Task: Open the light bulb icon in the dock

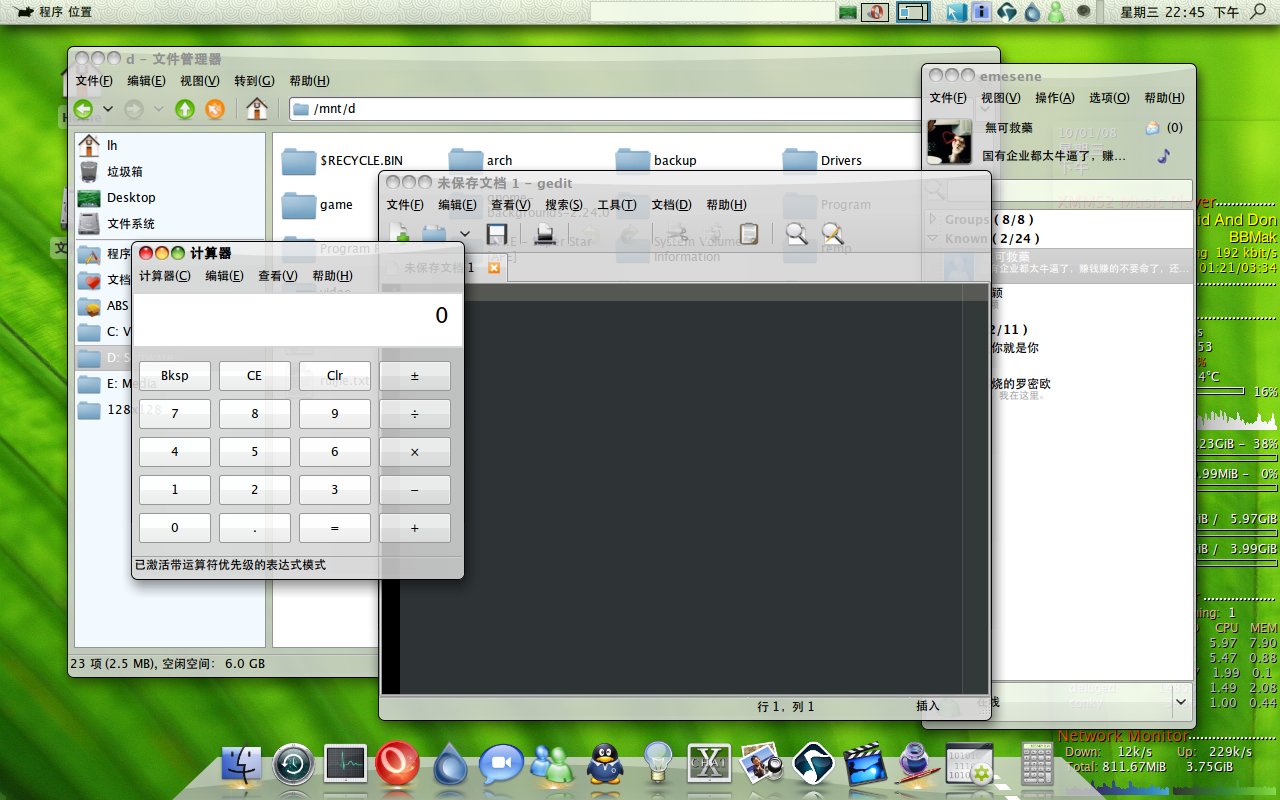Action: pyautogui.click(x=657, y=764)
